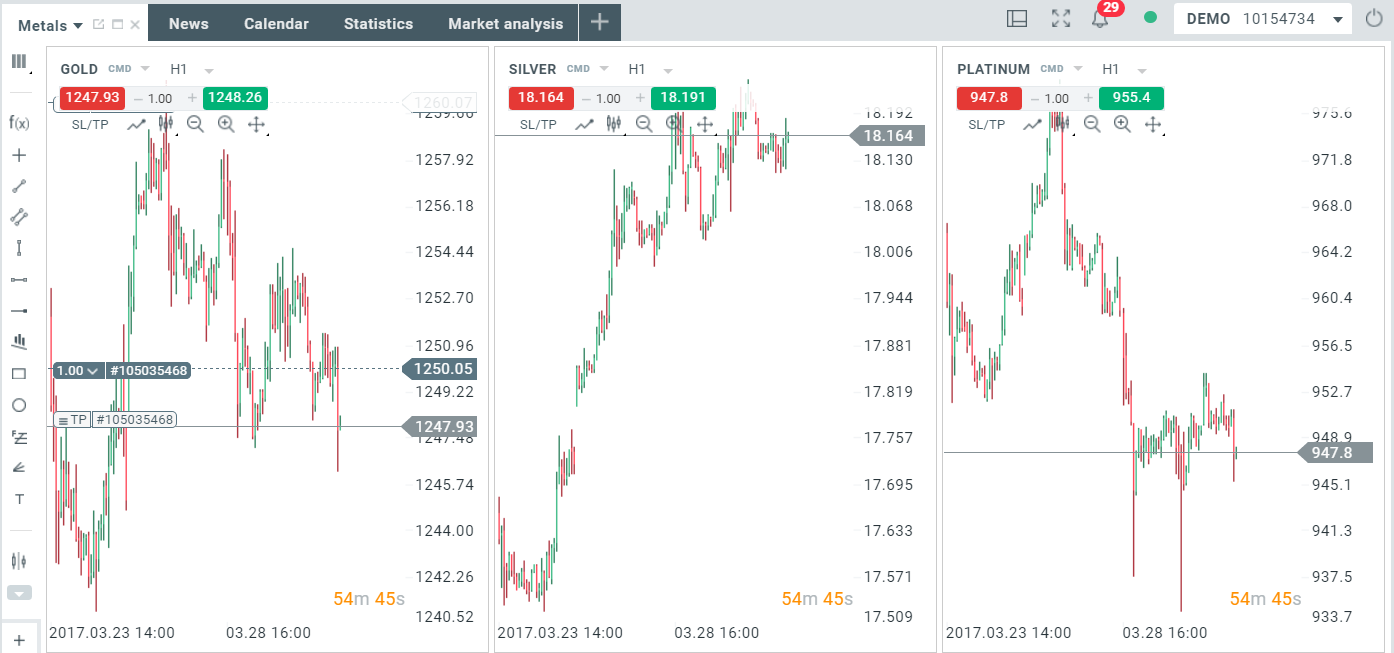Open the Market analysis tab
Screen dimensions: 1394x653
point(505,23)
